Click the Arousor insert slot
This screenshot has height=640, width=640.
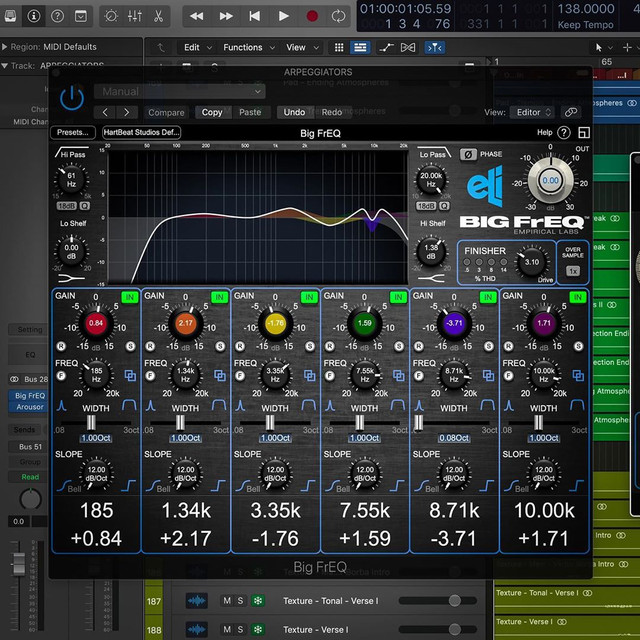(x=30, y=407)
